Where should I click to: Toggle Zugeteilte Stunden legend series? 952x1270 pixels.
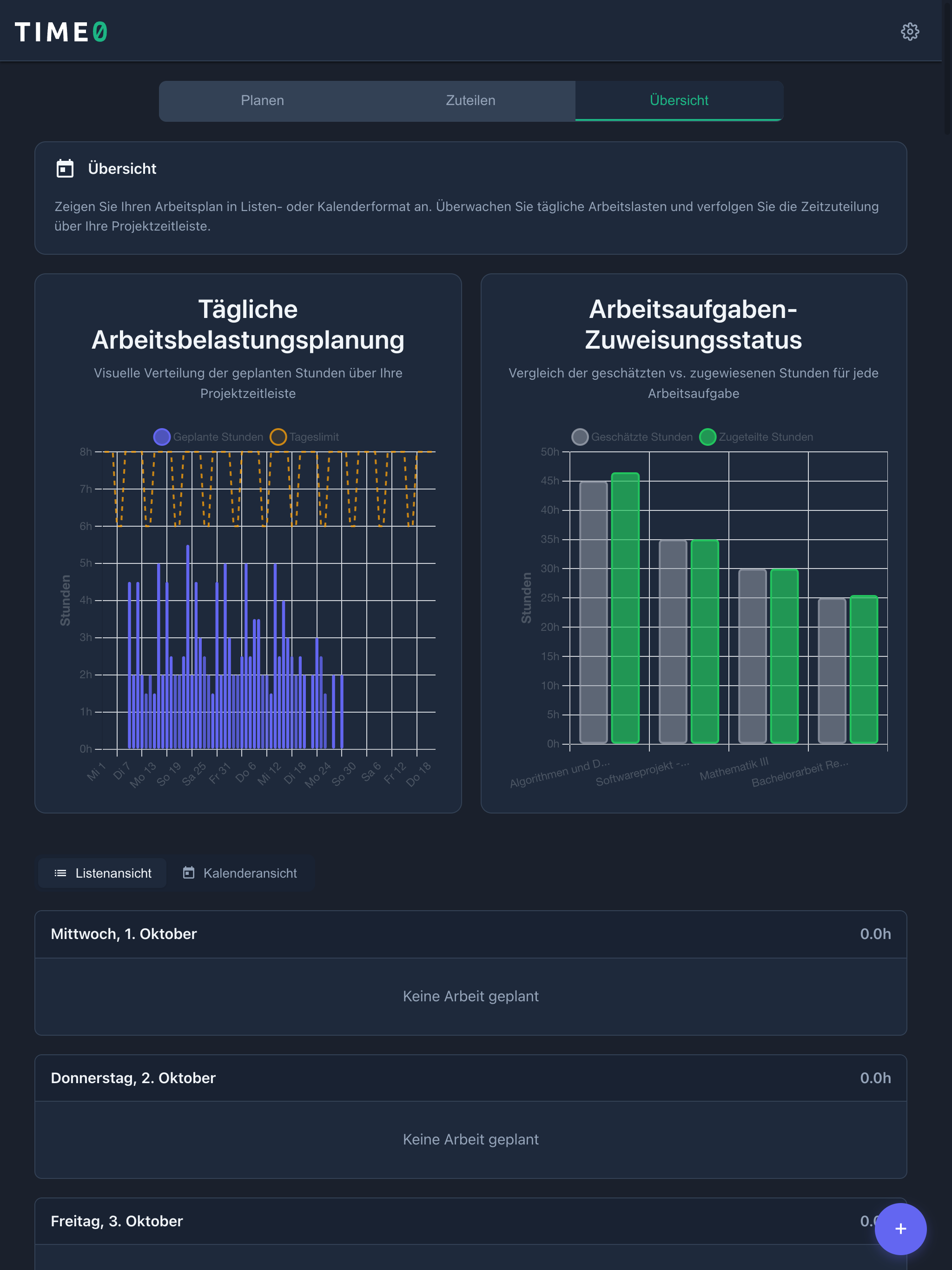(756, 437)
